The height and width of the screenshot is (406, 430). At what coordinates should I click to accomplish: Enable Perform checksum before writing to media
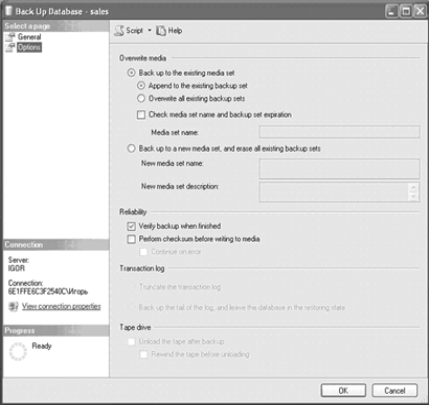(131, 239)
